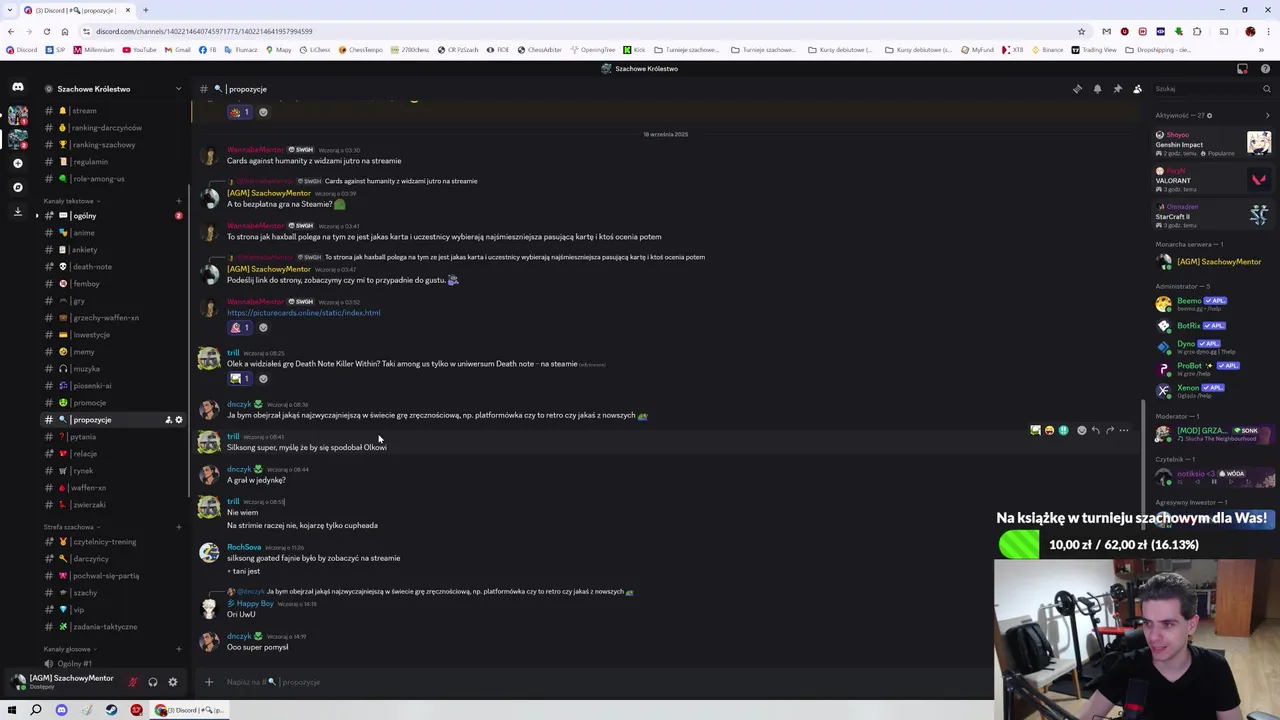This screenshot has height=720, width=1280.
Task: Open ProBot member profile
Action: [1213, 369]
